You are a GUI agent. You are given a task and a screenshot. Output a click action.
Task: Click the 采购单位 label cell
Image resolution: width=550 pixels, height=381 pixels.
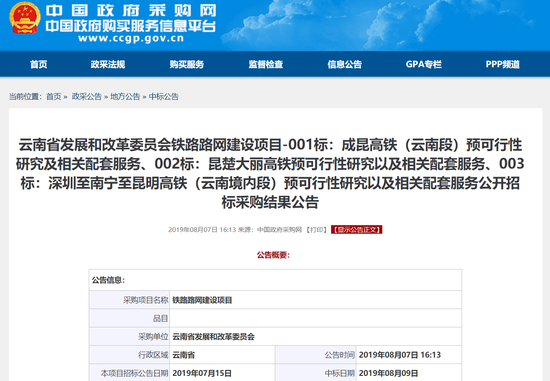pos(129,337)
